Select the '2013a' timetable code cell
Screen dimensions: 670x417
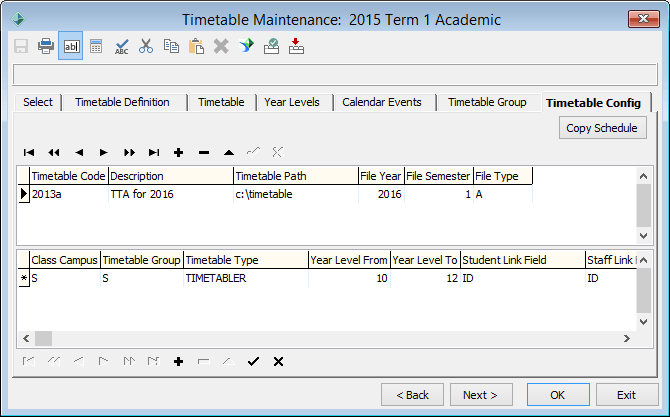tap(69, 194)
